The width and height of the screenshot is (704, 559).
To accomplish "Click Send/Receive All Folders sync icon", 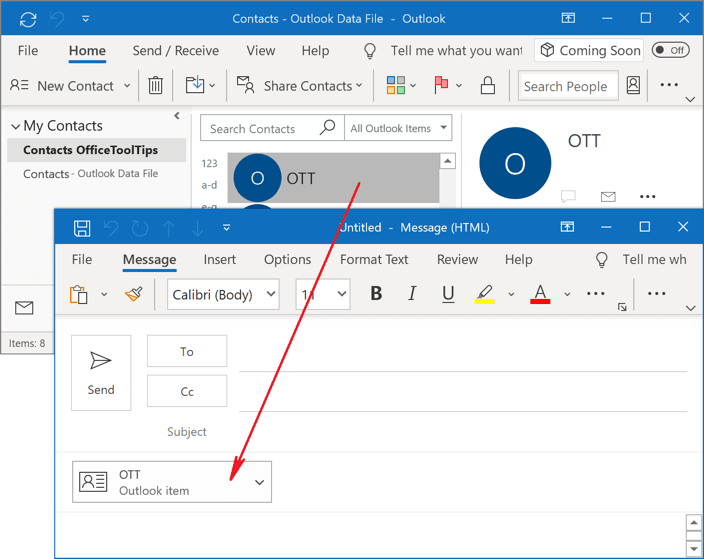I will click(x=28, y=19).
